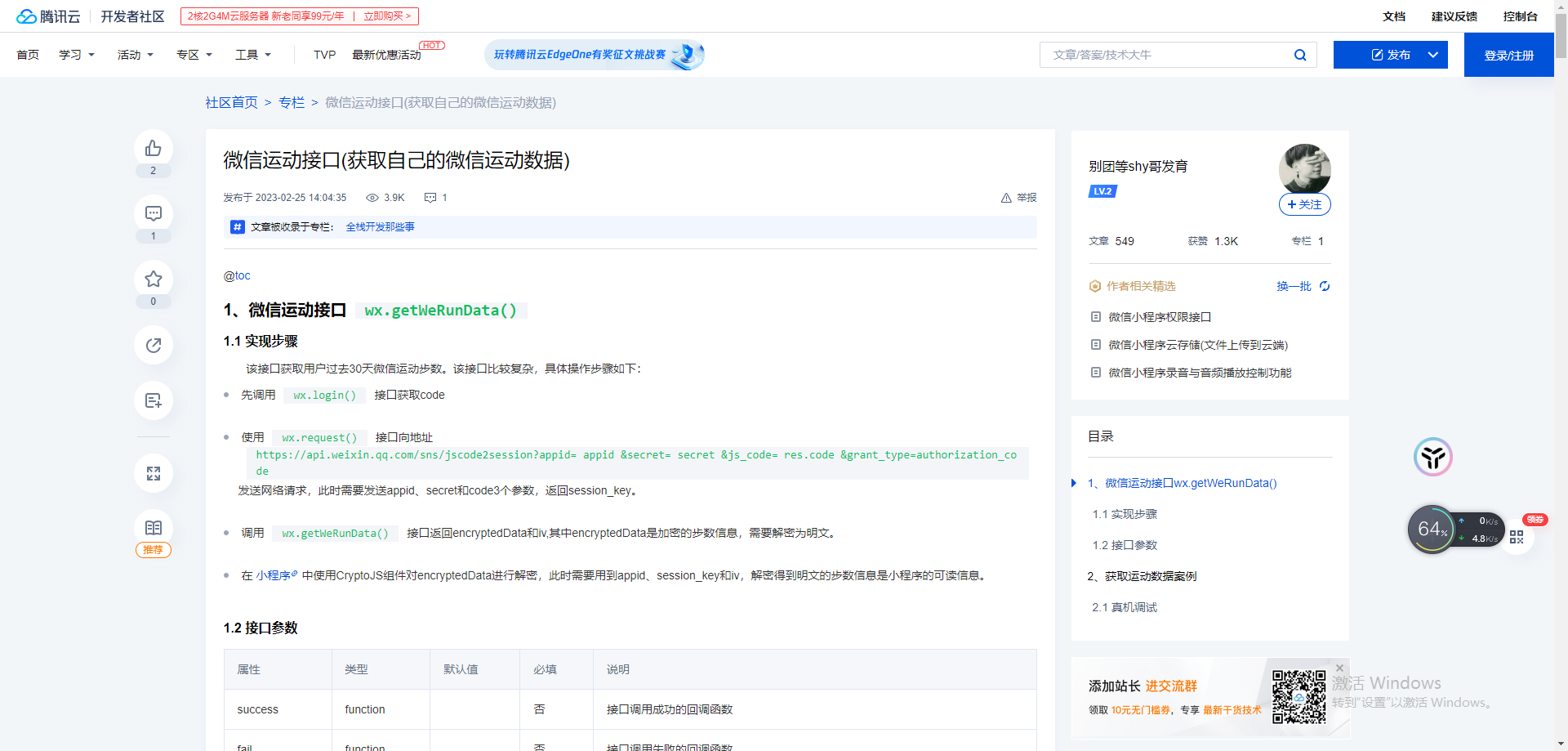The width and height of the screenshot is (1568, 751).
Task: Click the search magnifier icon
Action: (x=1300, y=55)
